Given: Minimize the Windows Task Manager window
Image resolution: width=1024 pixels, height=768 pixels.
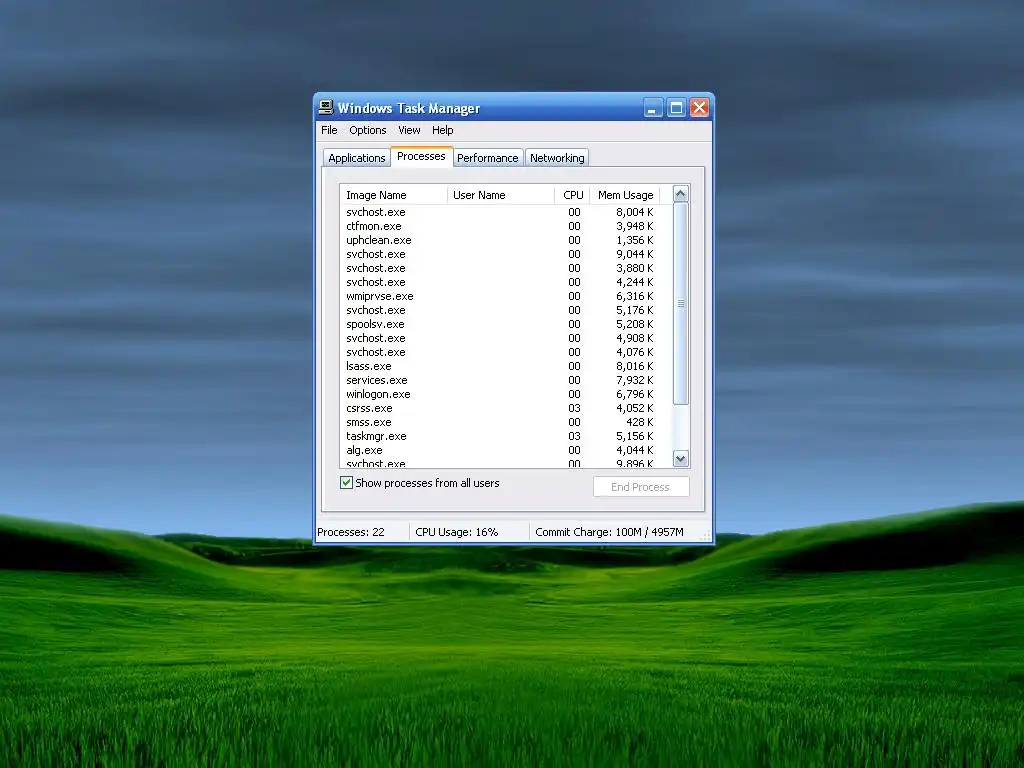Looking at the screenshot, I should (x=652, y=108).
